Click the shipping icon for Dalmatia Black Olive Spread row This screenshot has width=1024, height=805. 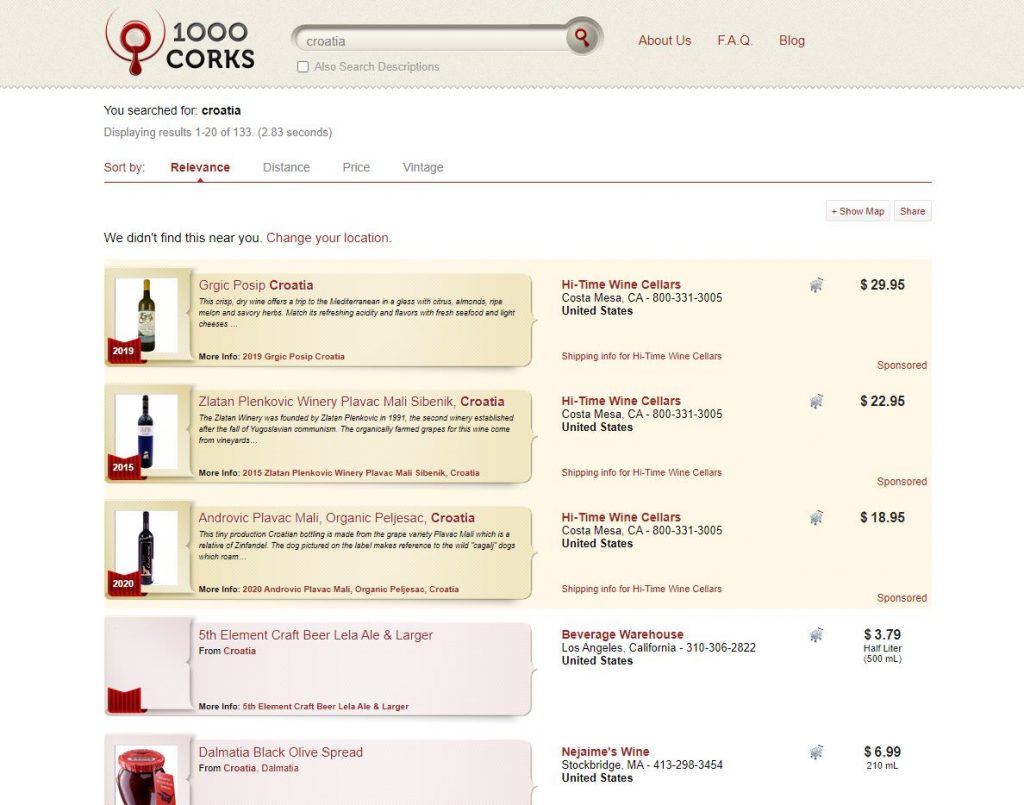tap(816, 752)
